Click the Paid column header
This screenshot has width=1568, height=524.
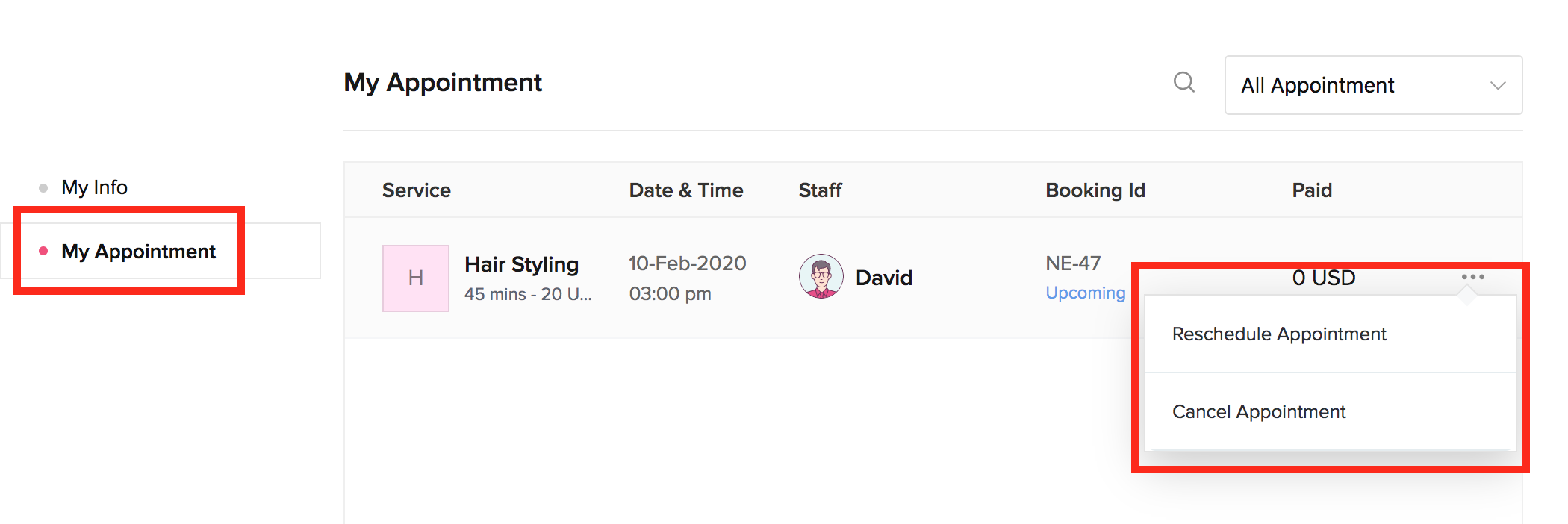(x=1311, y=190)
